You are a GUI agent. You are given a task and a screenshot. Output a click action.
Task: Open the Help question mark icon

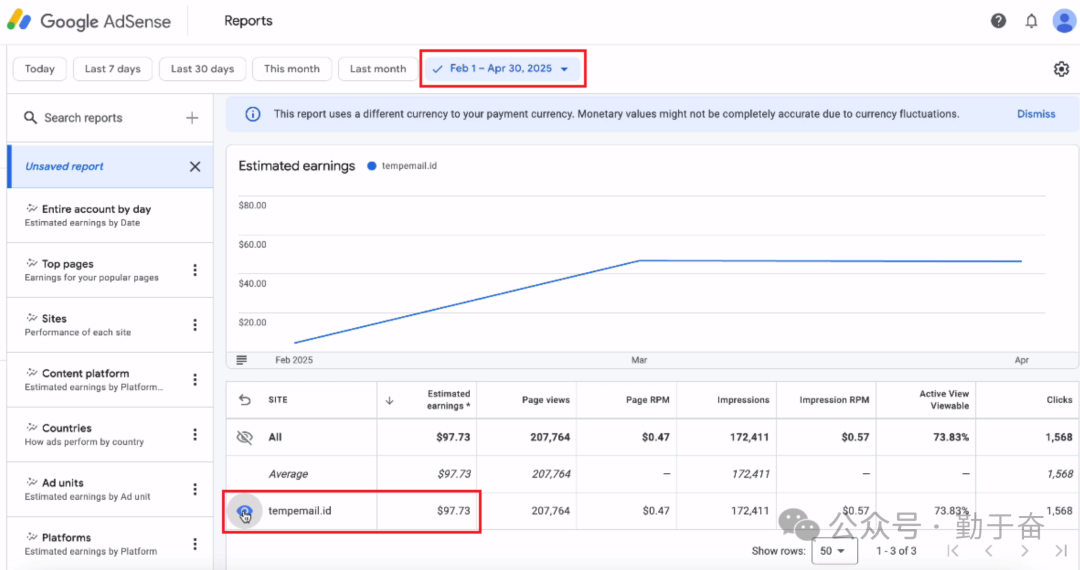click(998, 21)
